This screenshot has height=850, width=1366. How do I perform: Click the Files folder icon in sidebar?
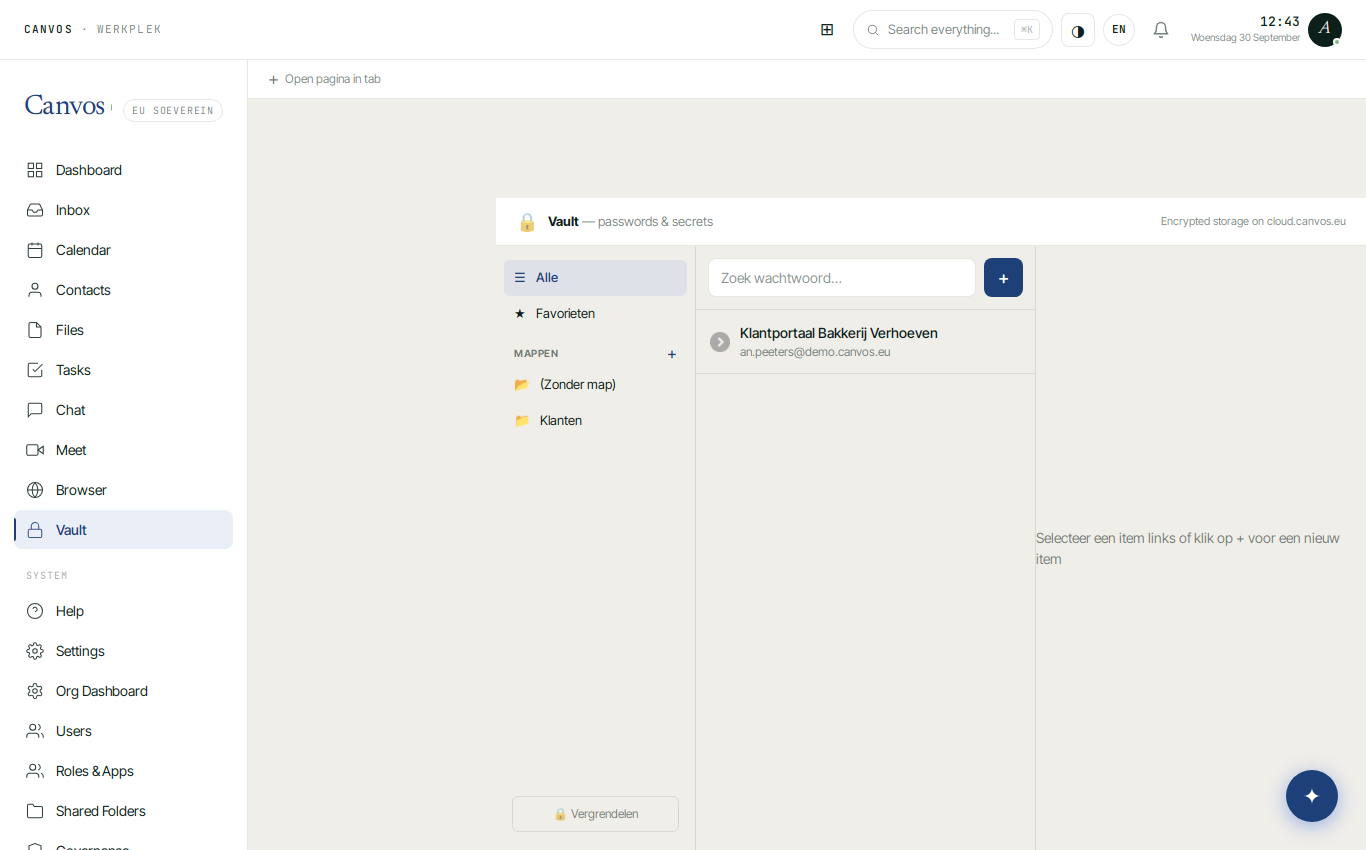click(35, 330)
